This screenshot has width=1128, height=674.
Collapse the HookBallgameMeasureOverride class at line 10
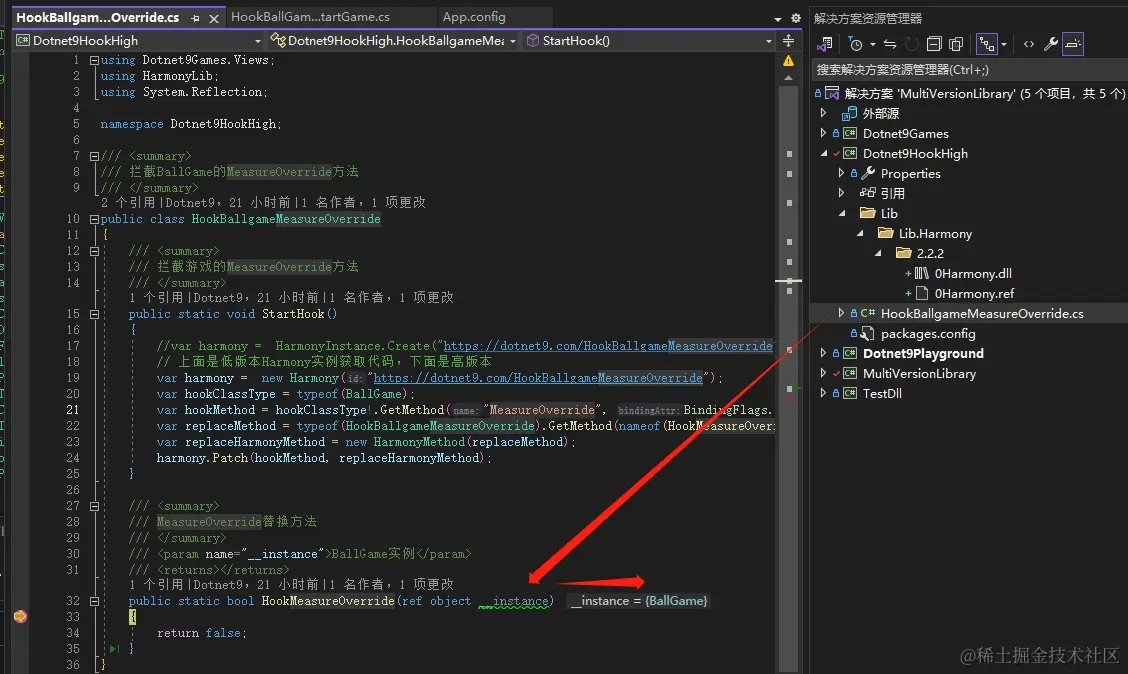coord(94,219)
